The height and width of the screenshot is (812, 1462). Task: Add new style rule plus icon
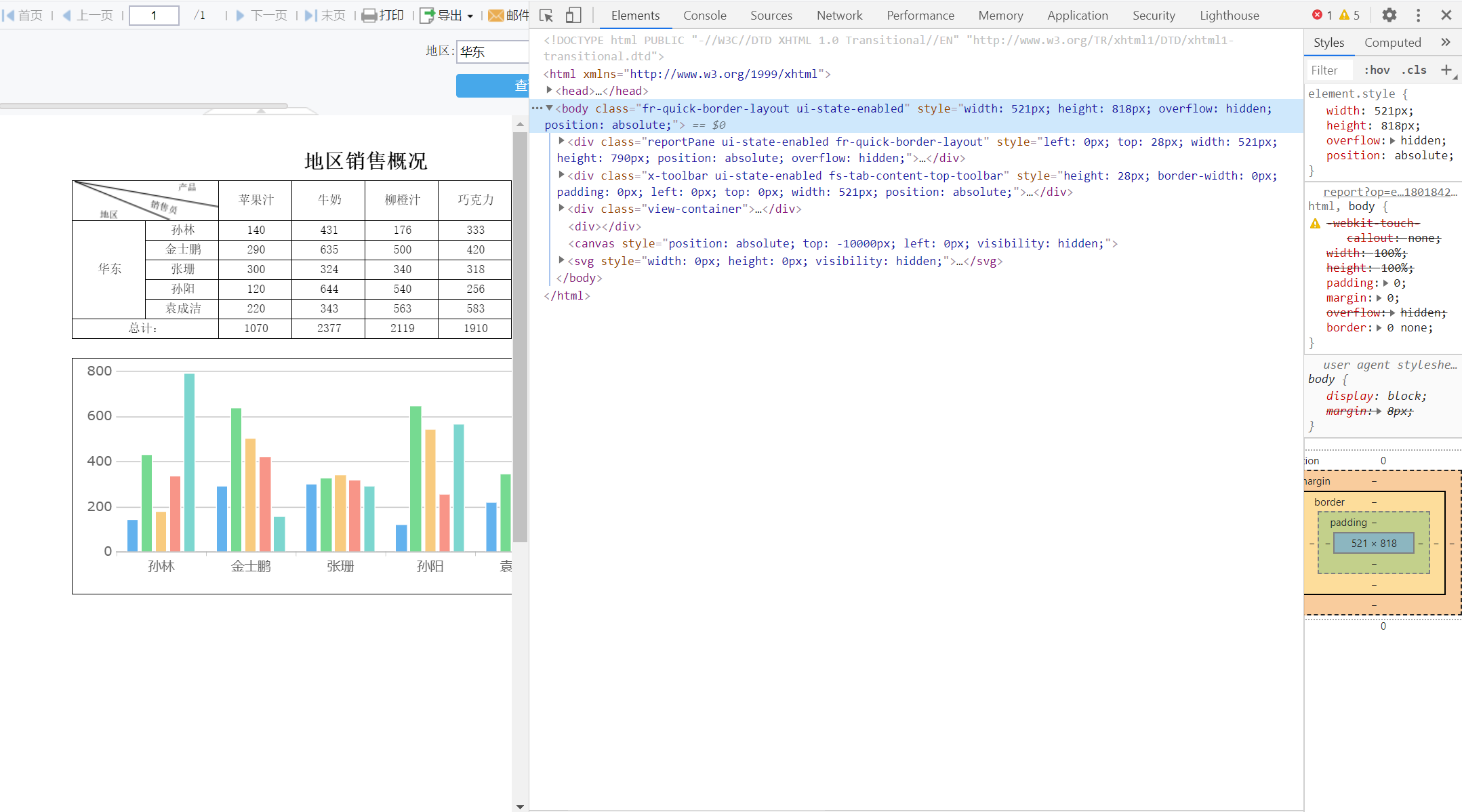pyautogui.click(x=1446, y=70)
